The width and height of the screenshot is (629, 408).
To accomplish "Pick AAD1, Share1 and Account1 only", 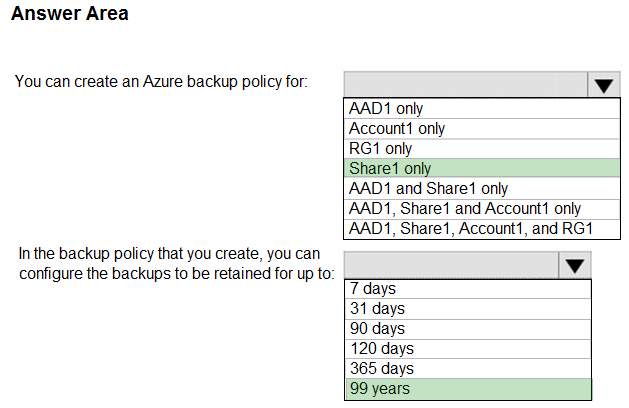I will pyautogui.click(x=482, y=209).
